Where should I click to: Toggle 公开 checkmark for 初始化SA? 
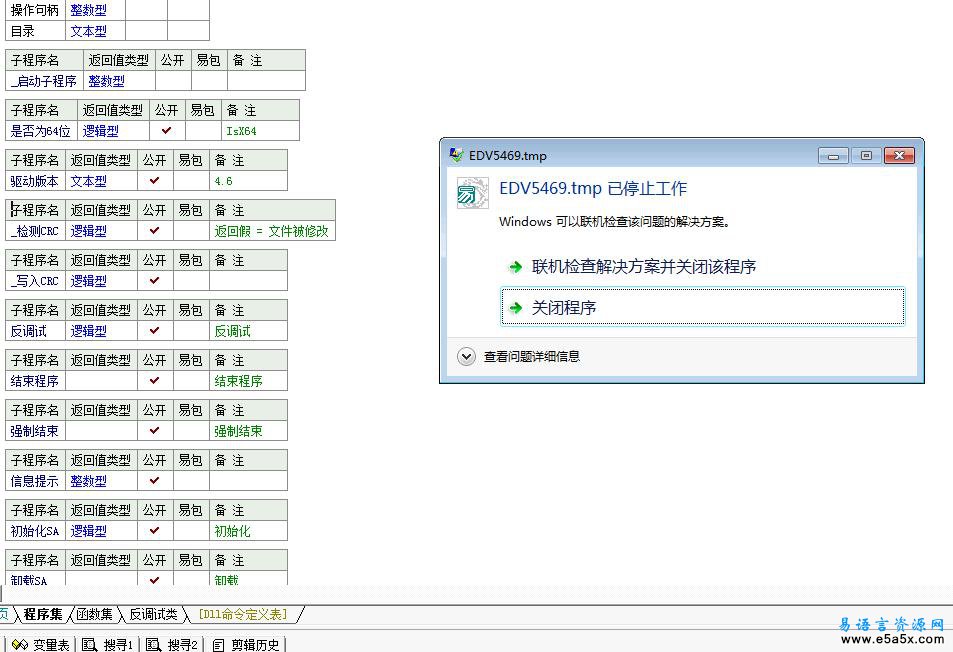click(154, 530)
